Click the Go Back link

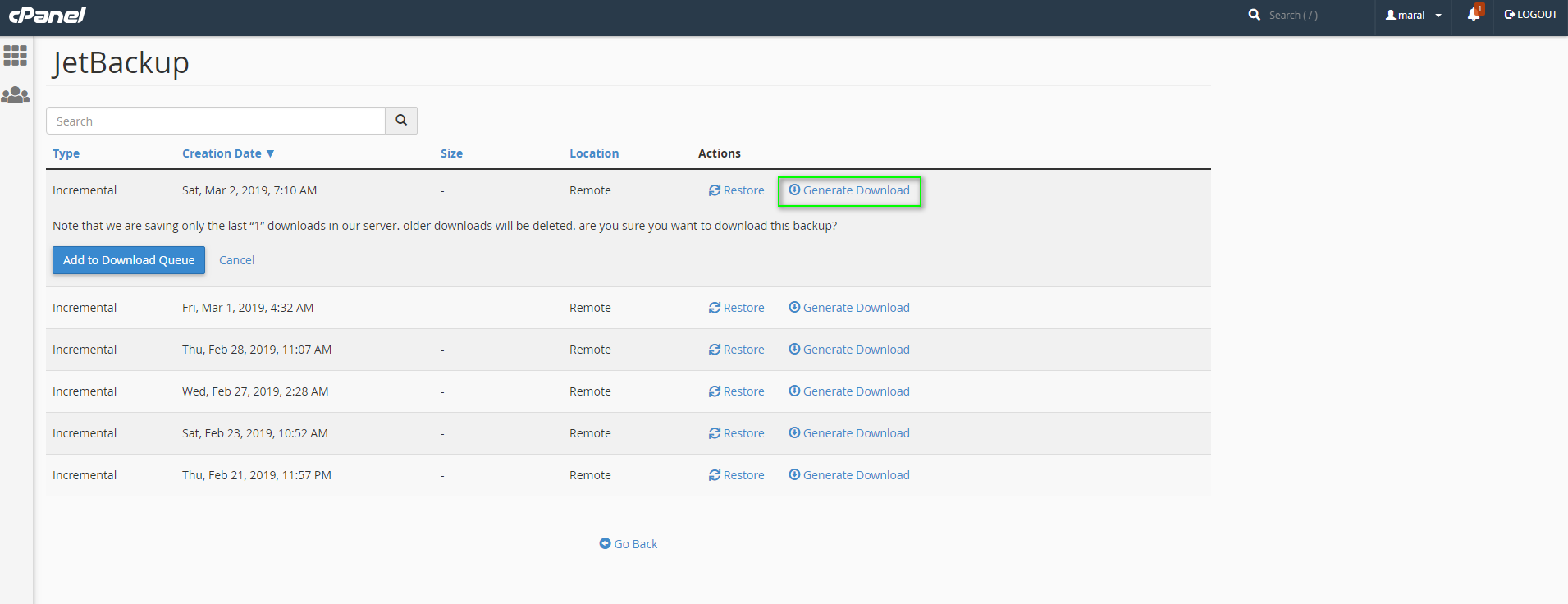pyautogui.click(x=629, y=544)
